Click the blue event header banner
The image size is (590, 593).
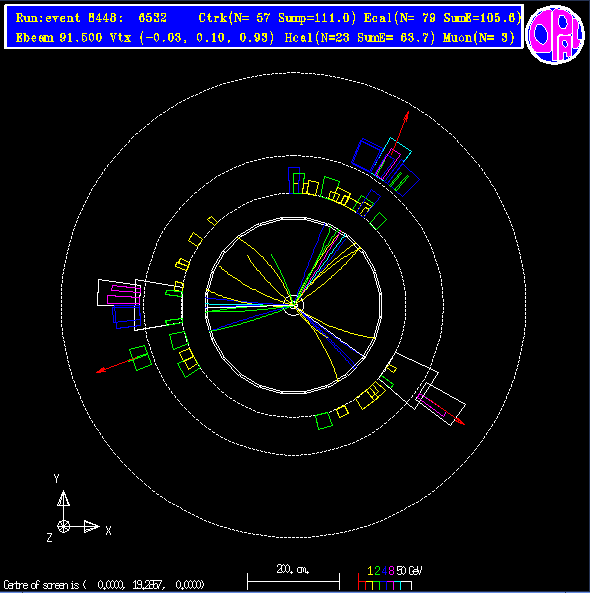point(264,27)
